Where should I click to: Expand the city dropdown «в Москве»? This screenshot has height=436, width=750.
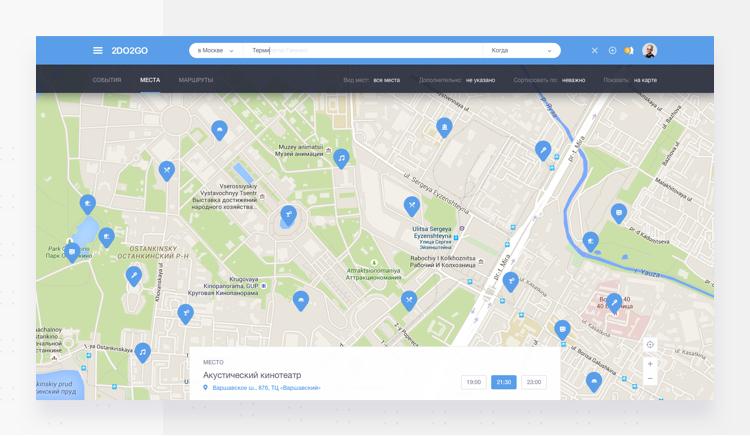[216, 50]
